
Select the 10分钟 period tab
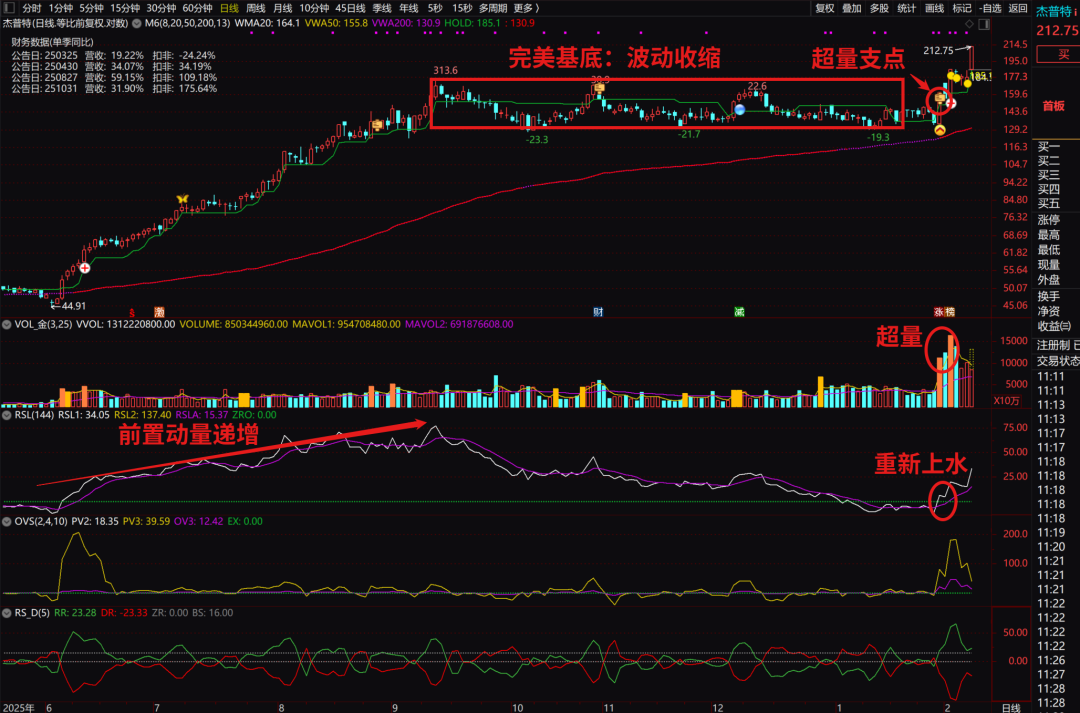click(314, 8)
